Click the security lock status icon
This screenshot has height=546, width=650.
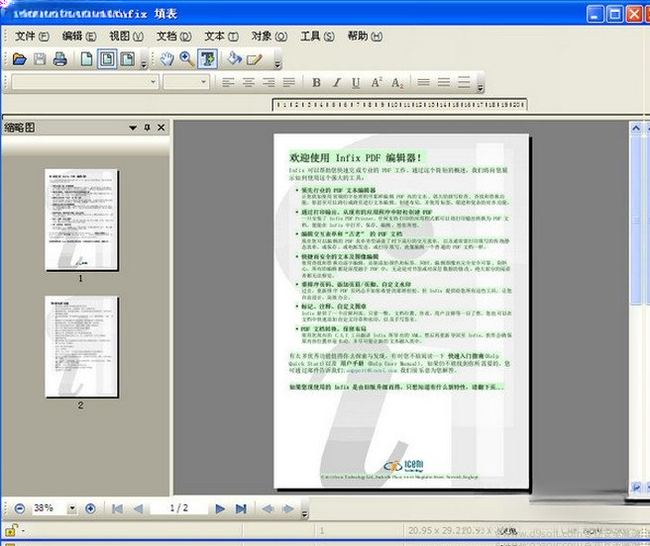[x=11, y=530]
